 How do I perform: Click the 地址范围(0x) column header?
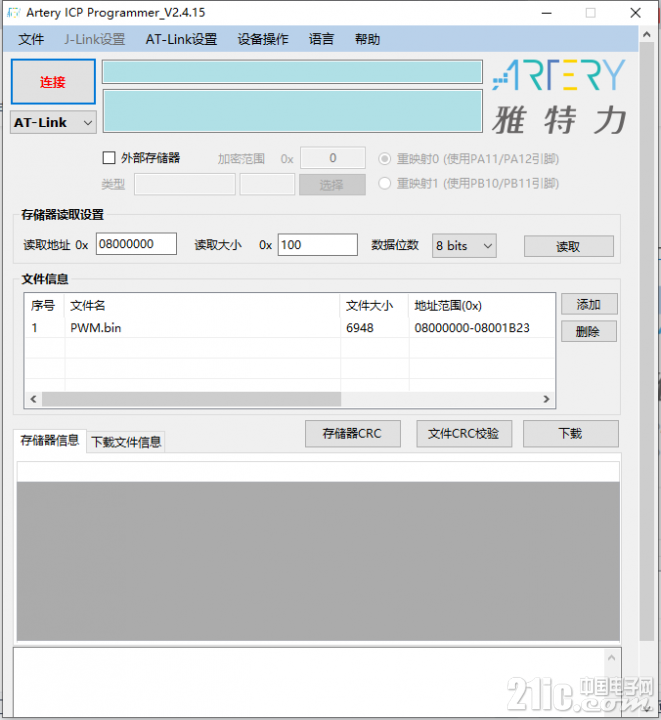pyautogui.click(x=482, y=305)
